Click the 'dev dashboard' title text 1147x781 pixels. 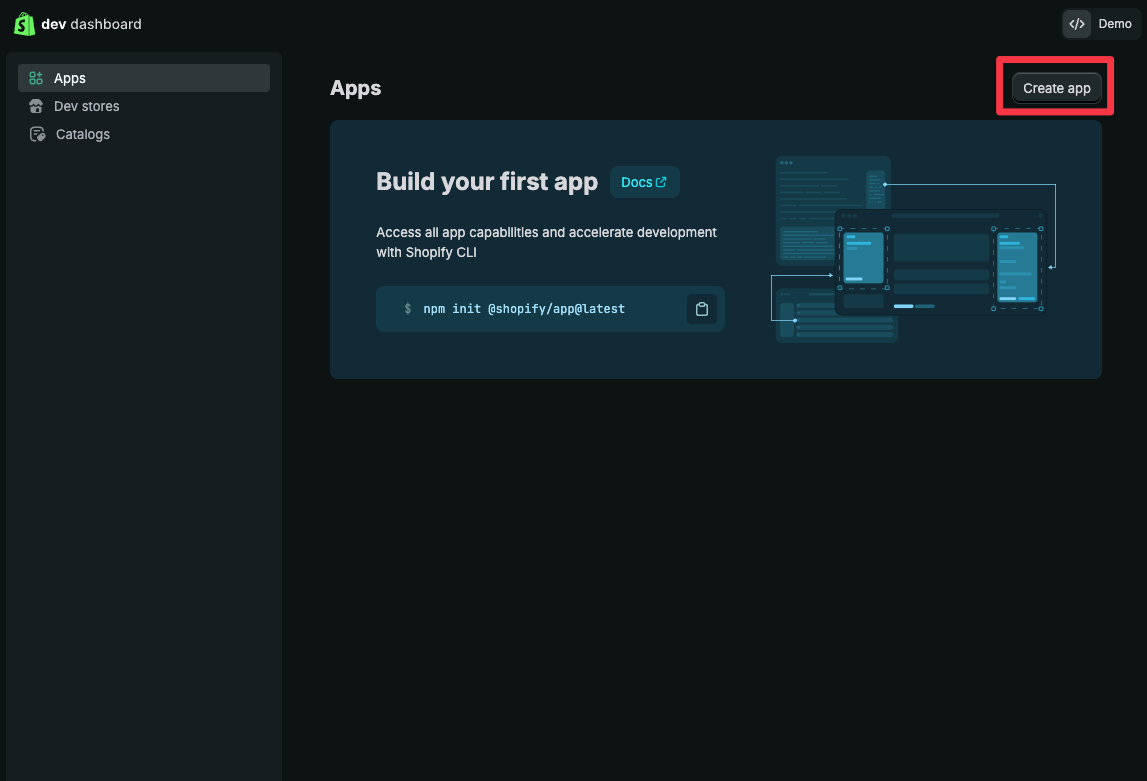click(91, 24)
